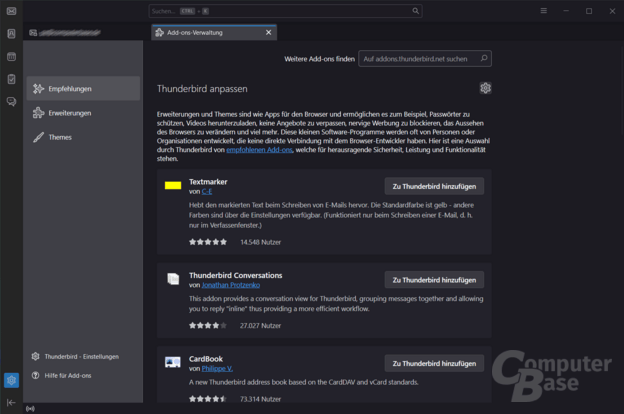Open the Tasks space icon
This screenshot has height=414, width=624.
pyautogui.click(x=11, y=79)
